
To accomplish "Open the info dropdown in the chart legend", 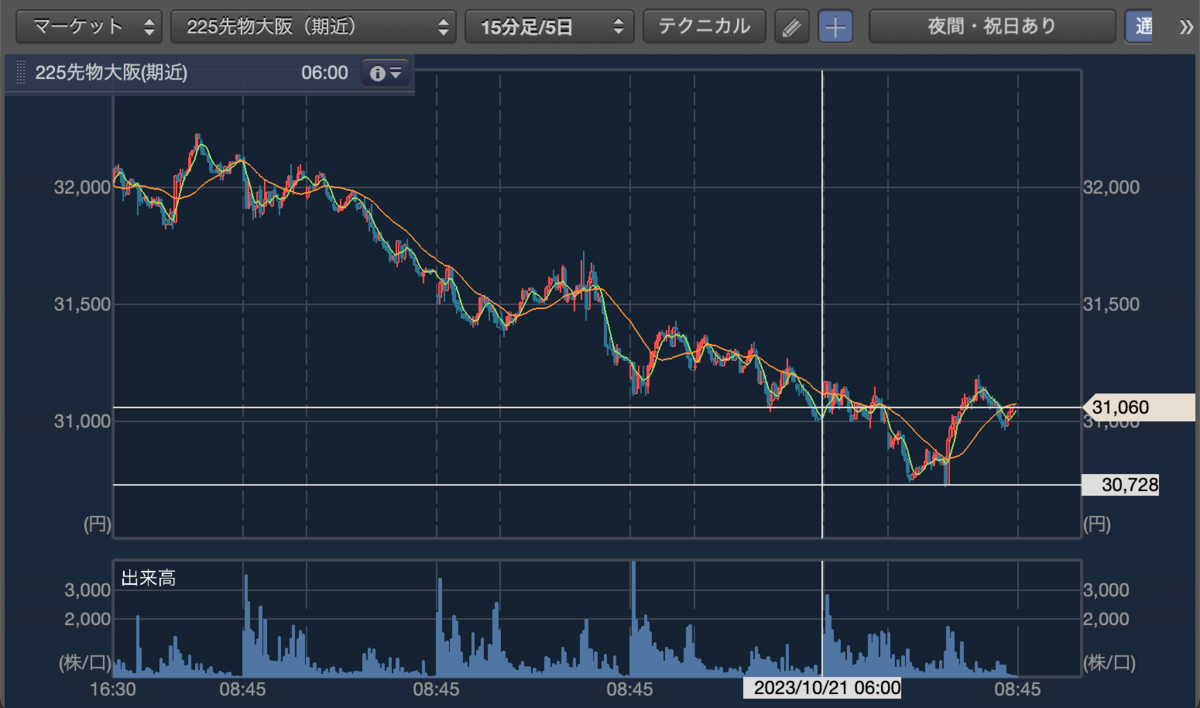I will point(386,73).
